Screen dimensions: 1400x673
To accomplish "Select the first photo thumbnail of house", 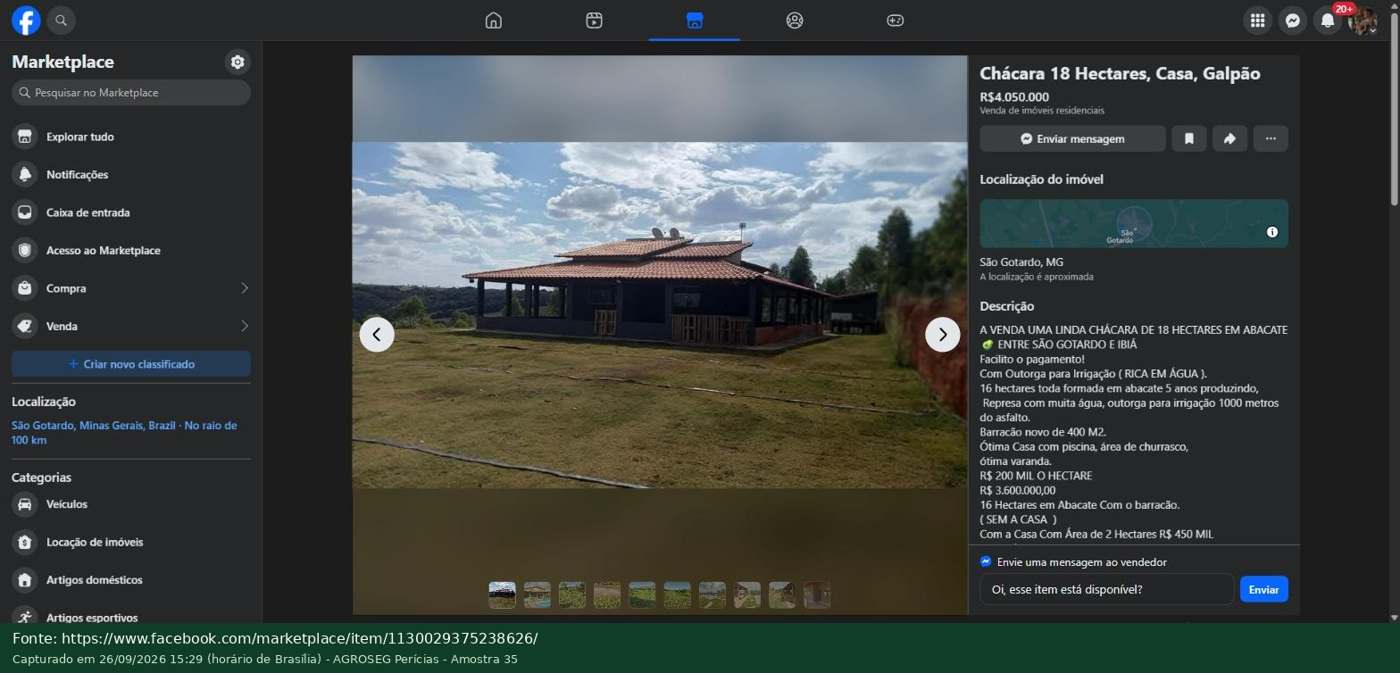I will [x=502, y=595].
